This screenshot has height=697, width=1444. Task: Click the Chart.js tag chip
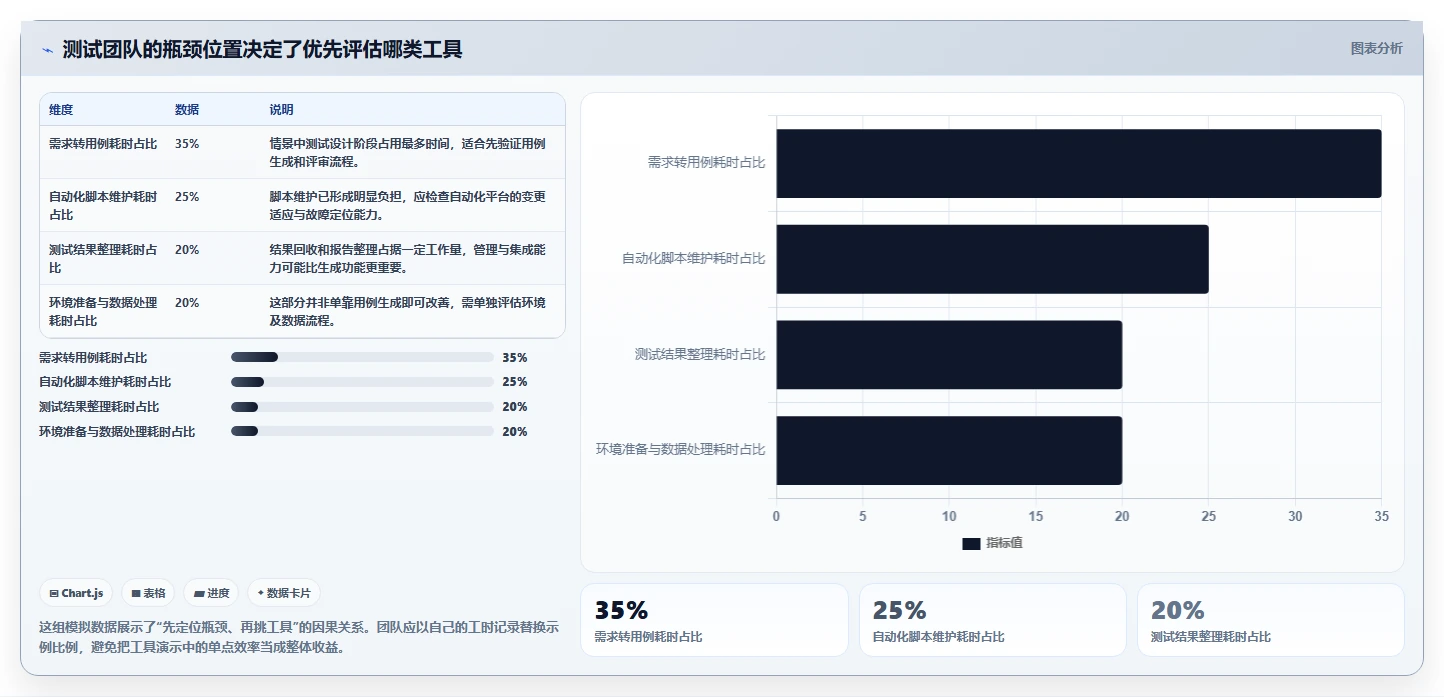click(x=77, y=593)
